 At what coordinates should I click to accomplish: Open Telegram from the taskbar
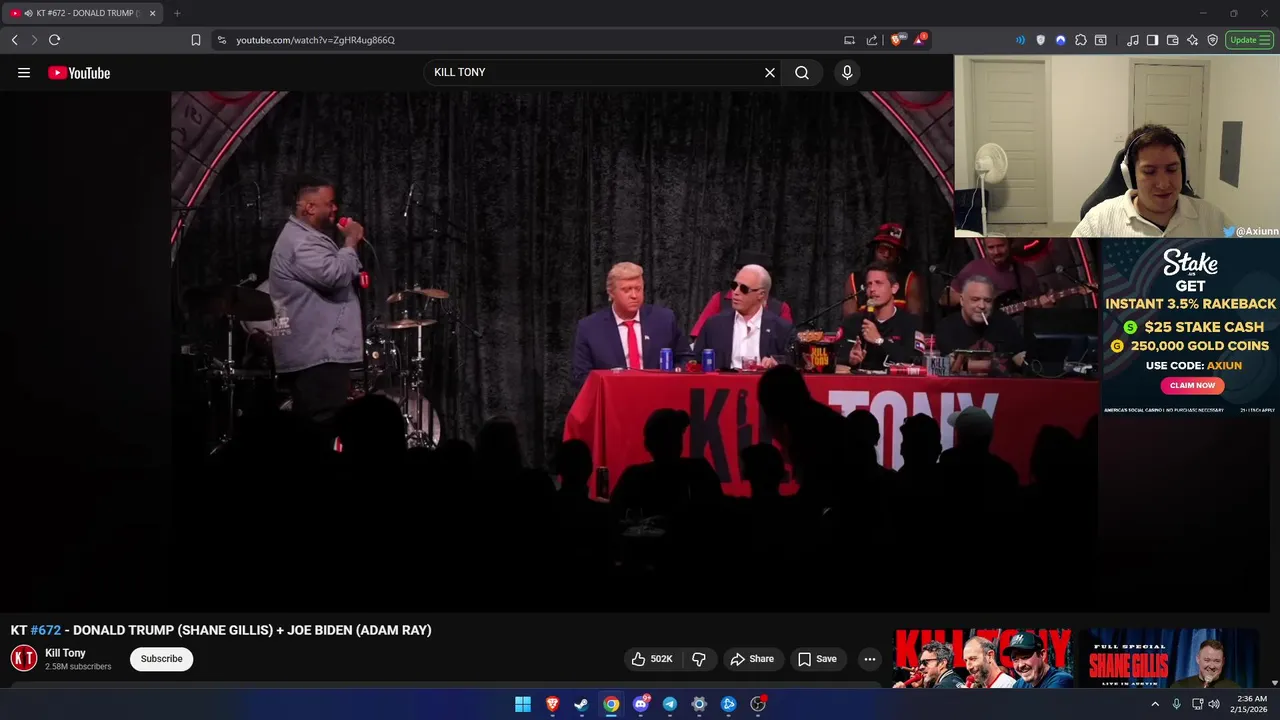(670, 704)
